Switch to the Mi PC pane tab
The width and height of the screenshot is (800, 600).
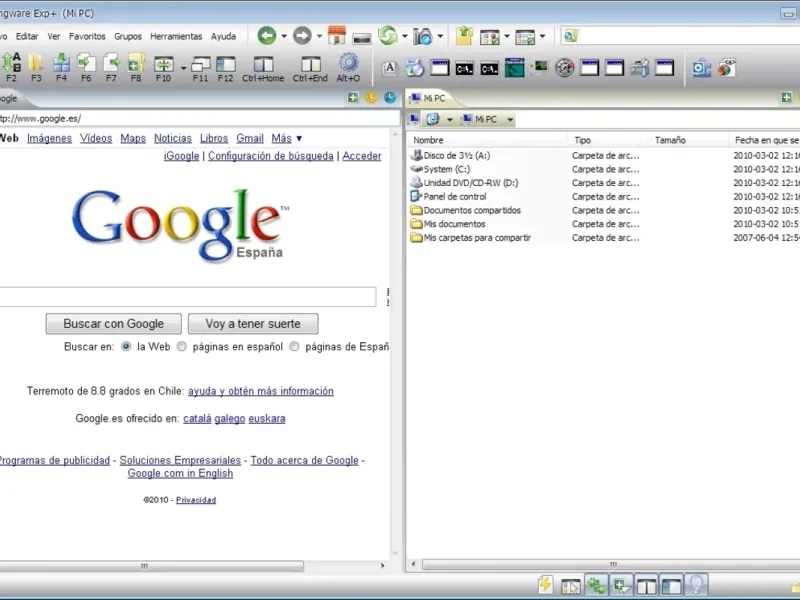[429, 98]
